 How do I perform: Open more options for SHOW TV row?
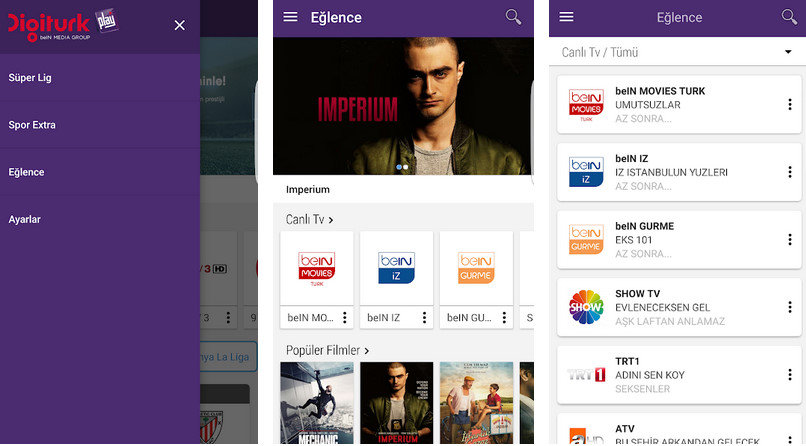pos(790,307)
